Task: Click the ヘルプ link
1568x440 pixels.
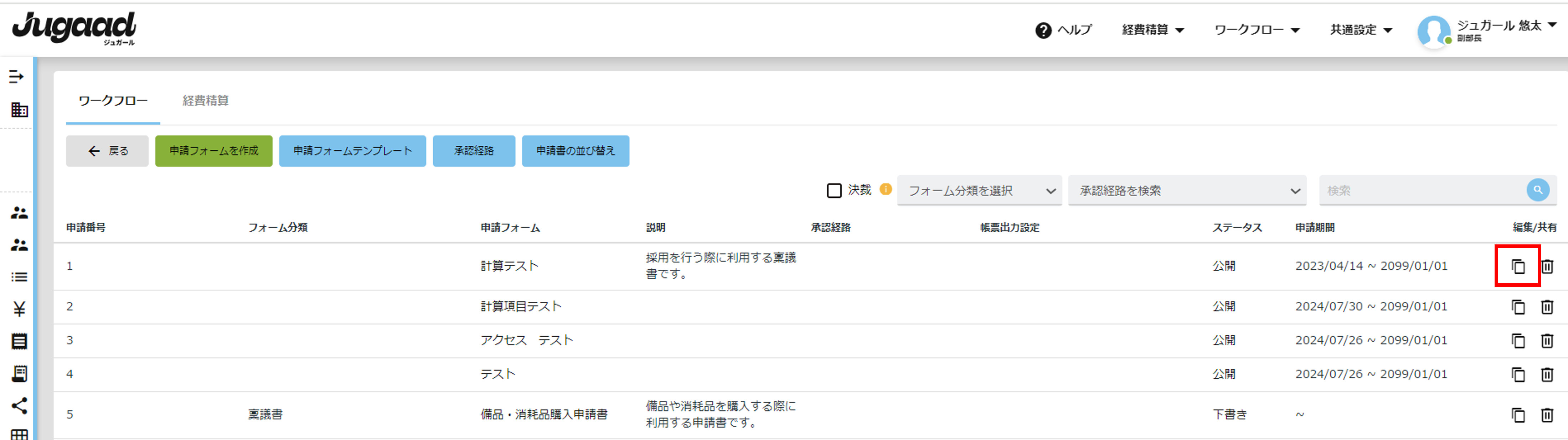Action: tap(1074, 30)
